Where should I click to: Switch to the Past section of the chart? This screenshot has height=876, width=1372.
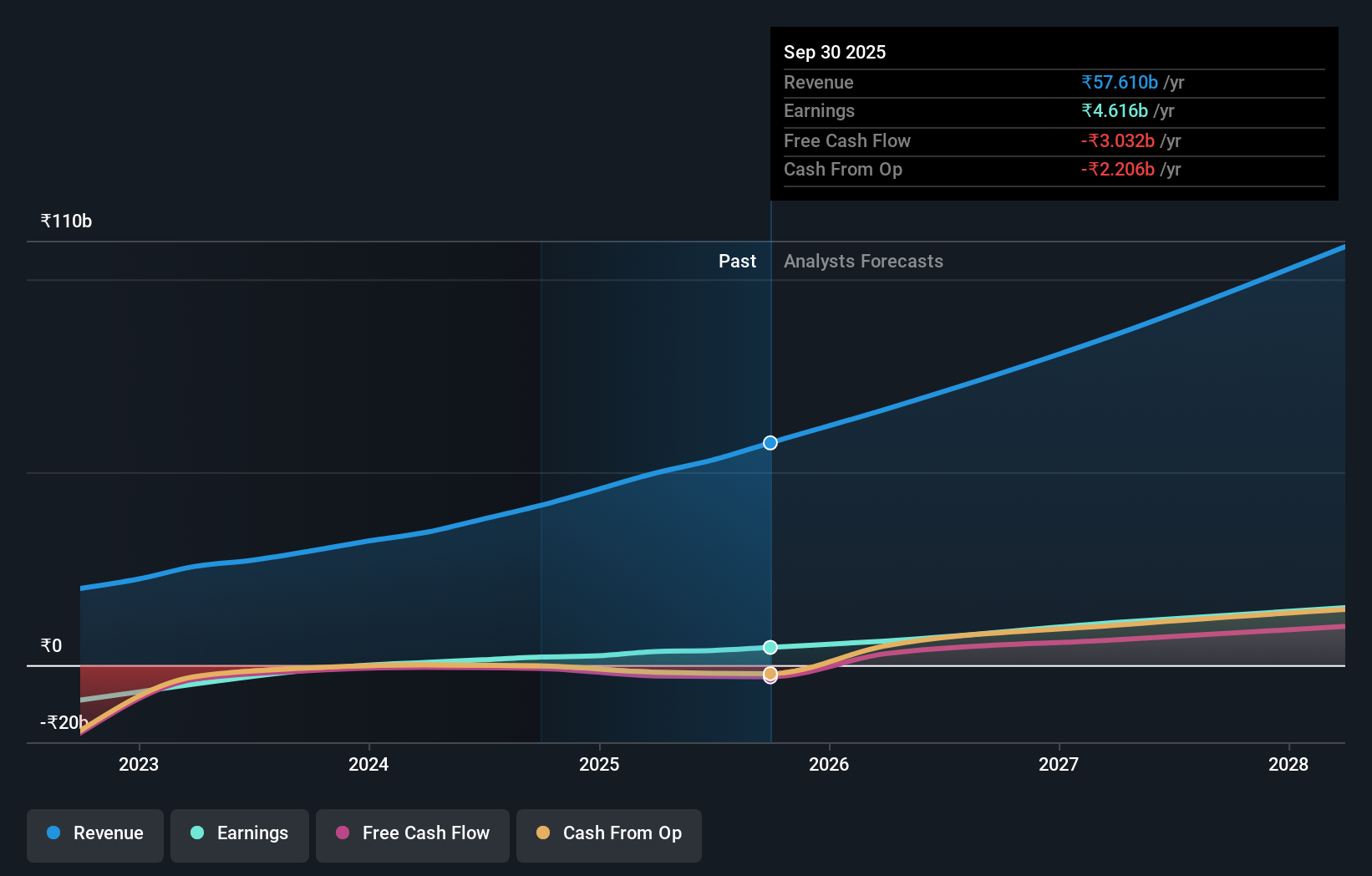736,261
